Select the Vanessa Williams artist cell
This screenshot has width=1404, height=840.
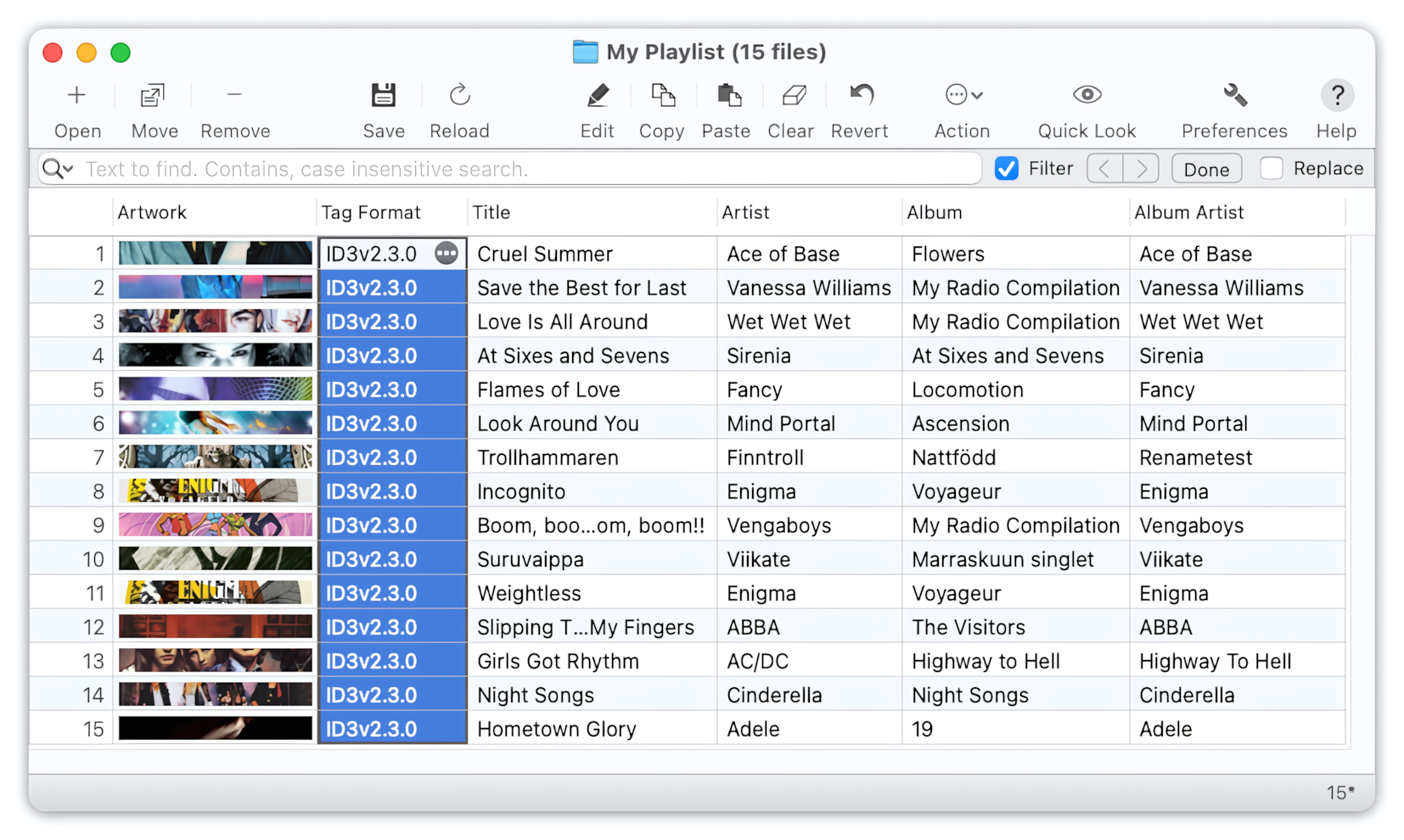coord(810,288)
